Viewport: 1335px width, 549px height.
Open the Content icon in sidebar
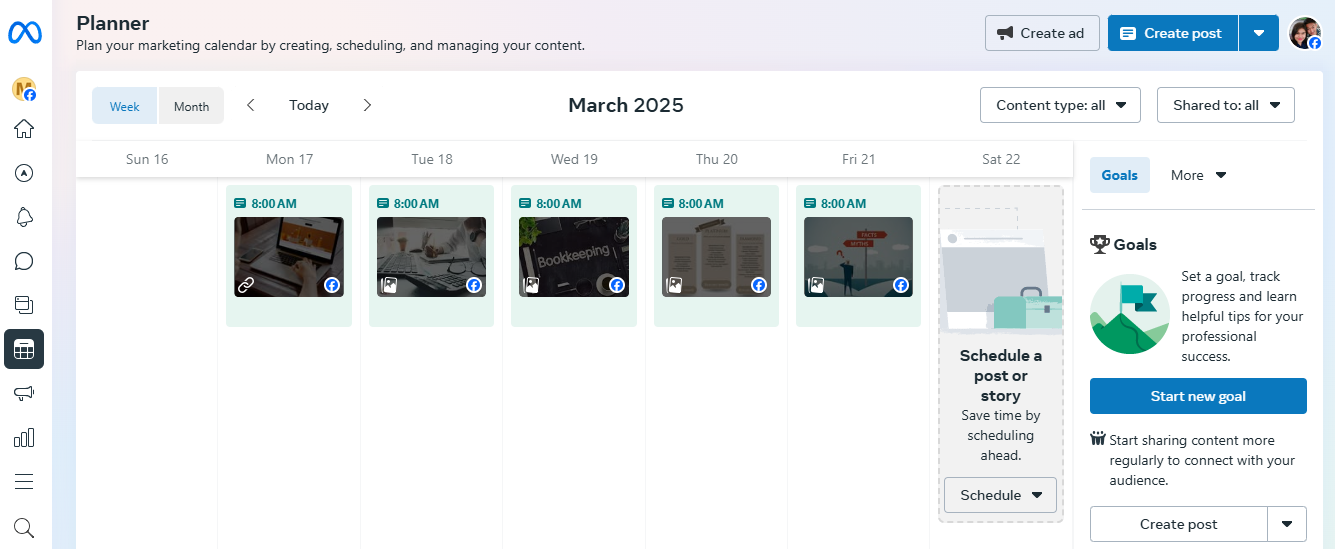(24, 305)
